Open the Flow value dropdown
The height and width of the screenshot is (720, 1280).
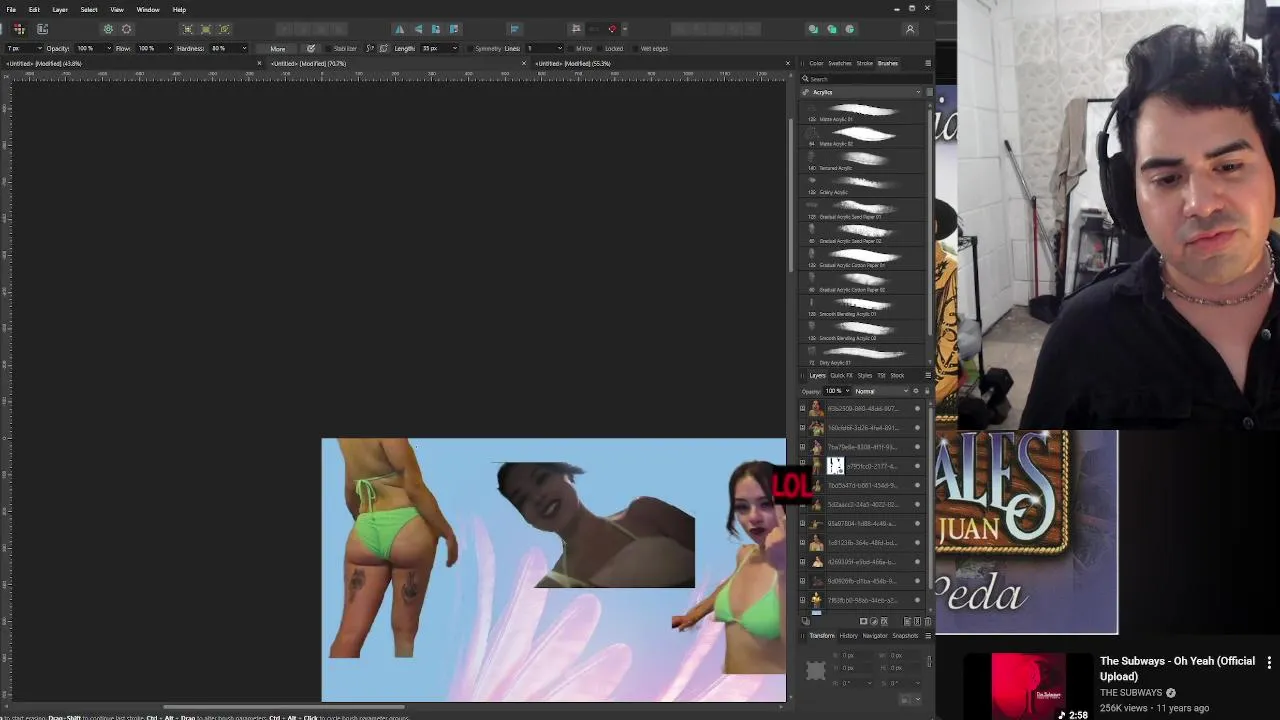[x=170, y=48]
